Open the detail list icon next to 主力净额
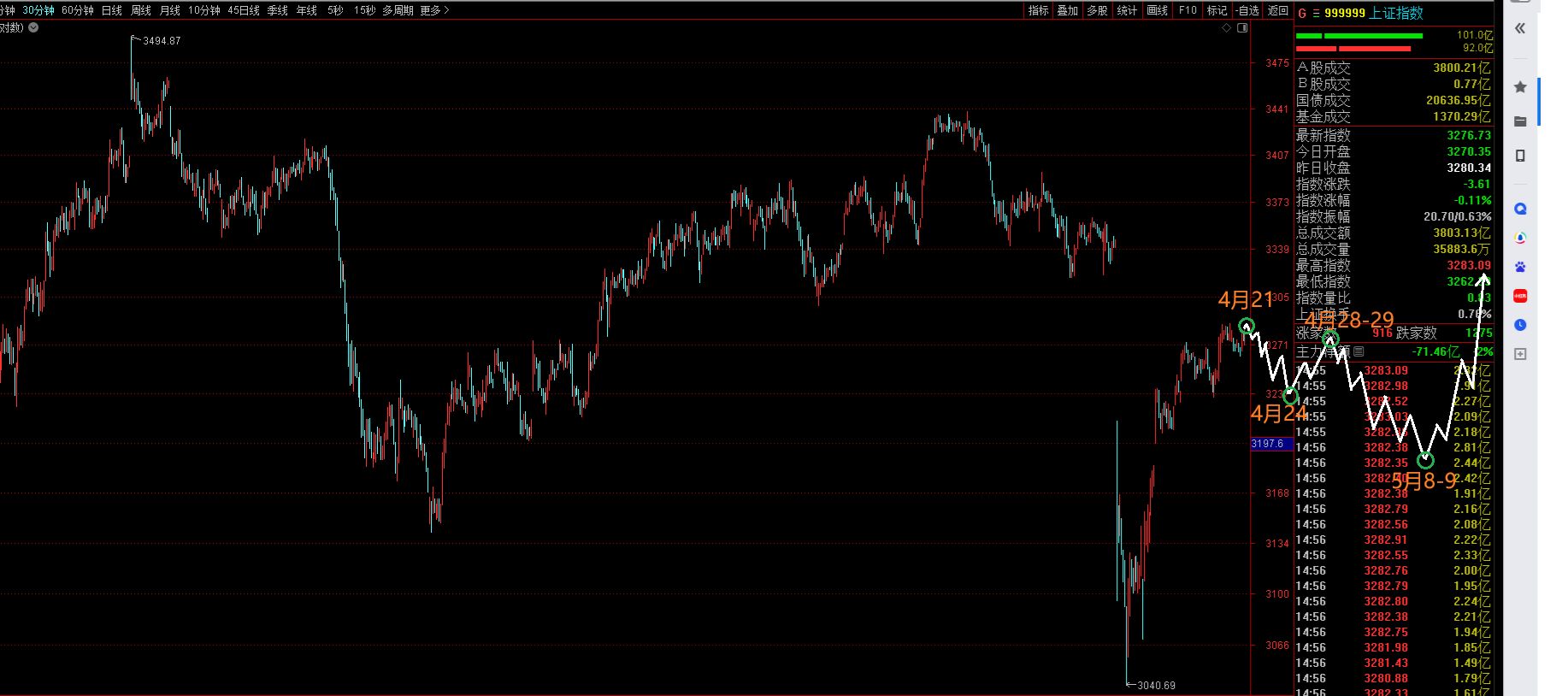 (1359, 351)
